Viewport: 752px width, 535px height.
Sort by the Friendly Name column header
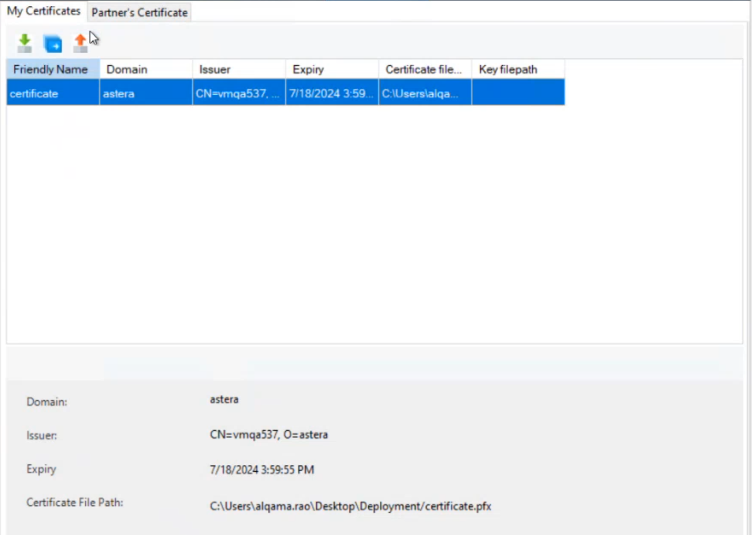click(52, 70)
